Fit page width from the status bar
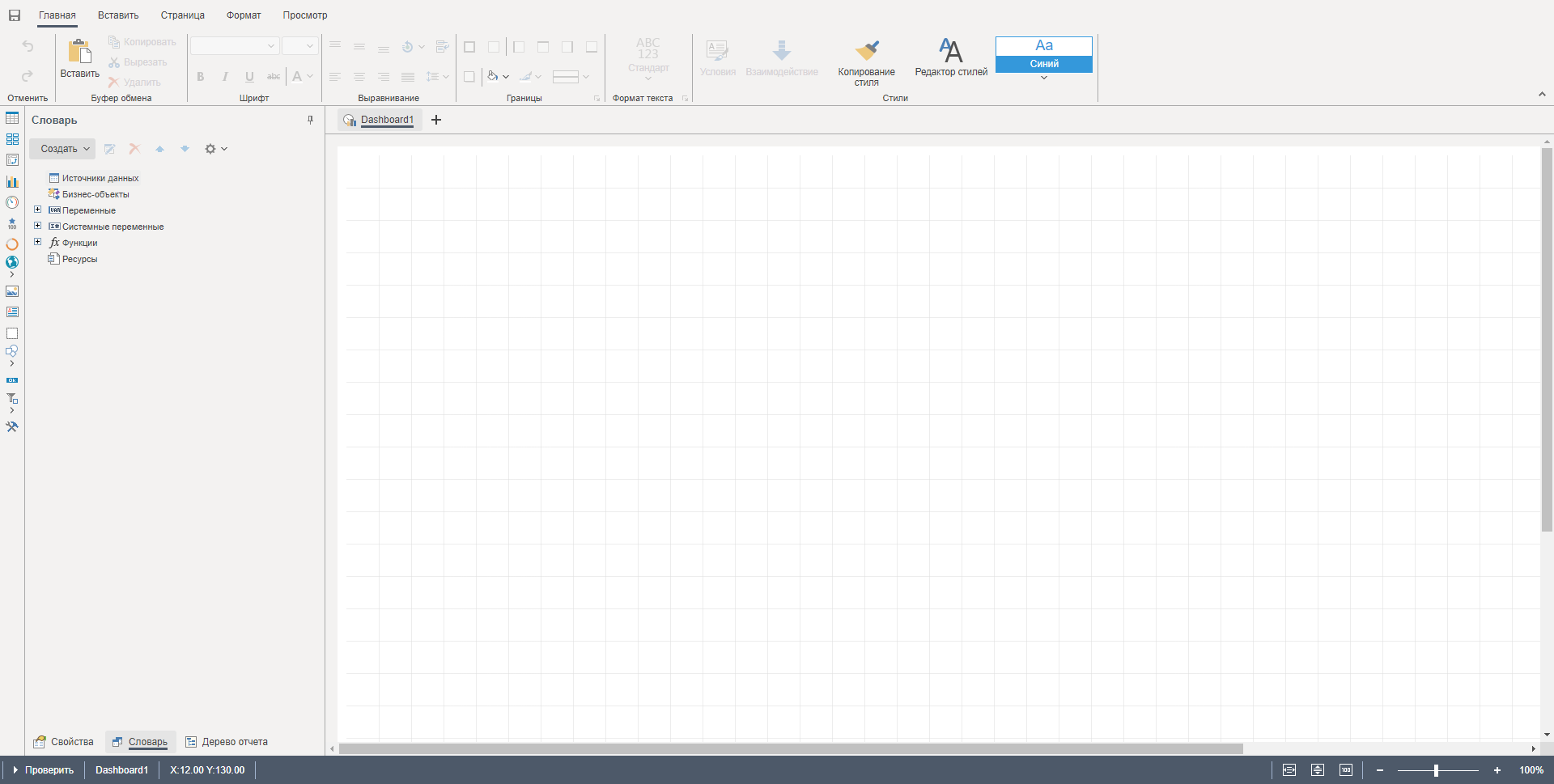Screen dimensions: 1554x784 tap(1289, 770)
